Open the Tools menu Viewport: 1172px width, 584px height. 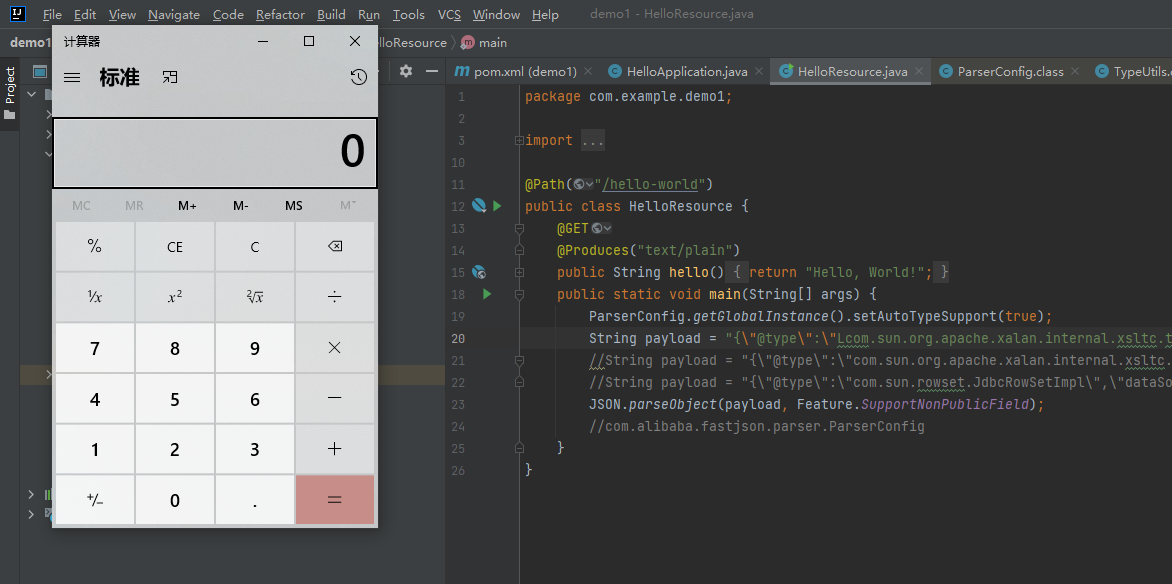[409, 14]
